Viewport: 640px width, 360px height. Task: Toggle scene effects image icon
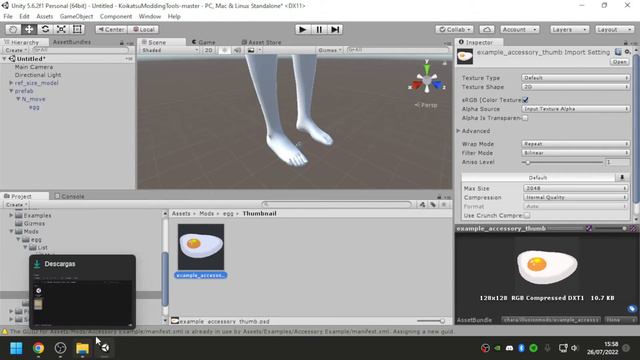(251, 50)
